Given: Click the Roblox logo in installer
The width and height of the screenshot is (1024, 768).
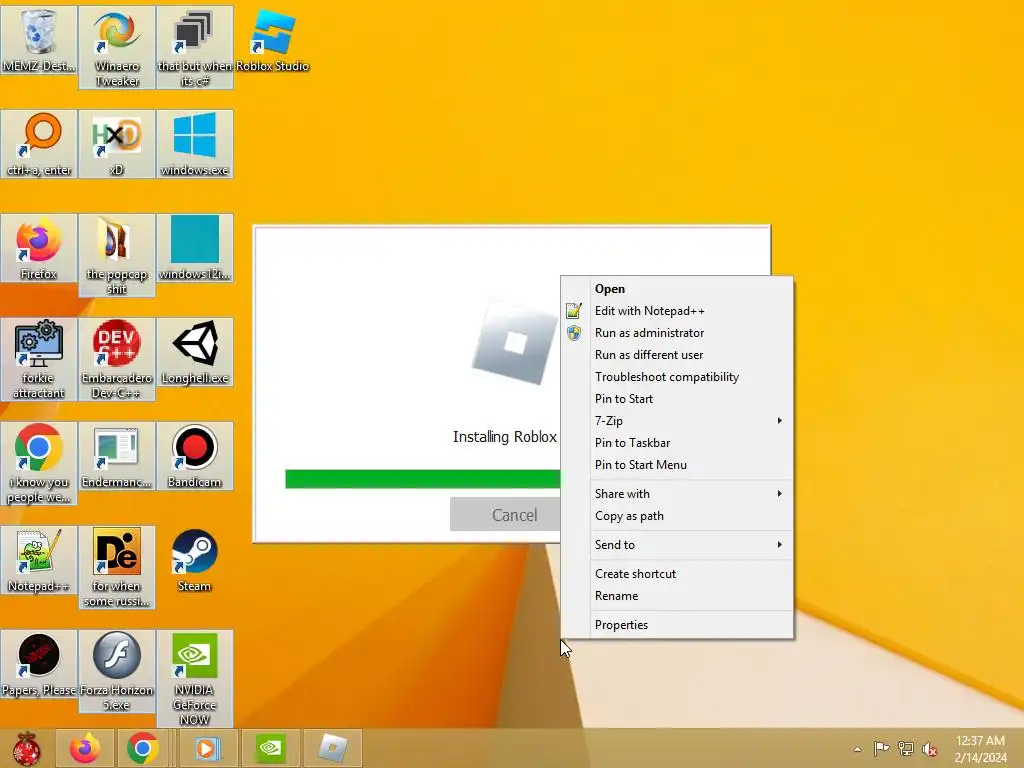Looking at the screenshot, I should pos(515,343).
